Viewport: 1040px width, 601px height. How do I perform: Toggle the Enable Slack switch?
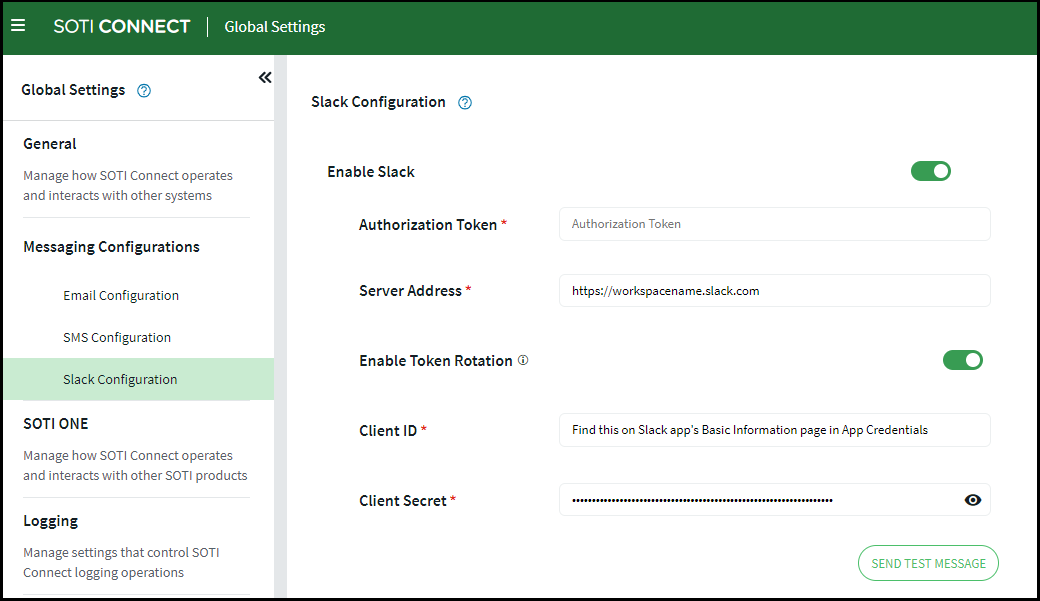(x=931, y=171)
